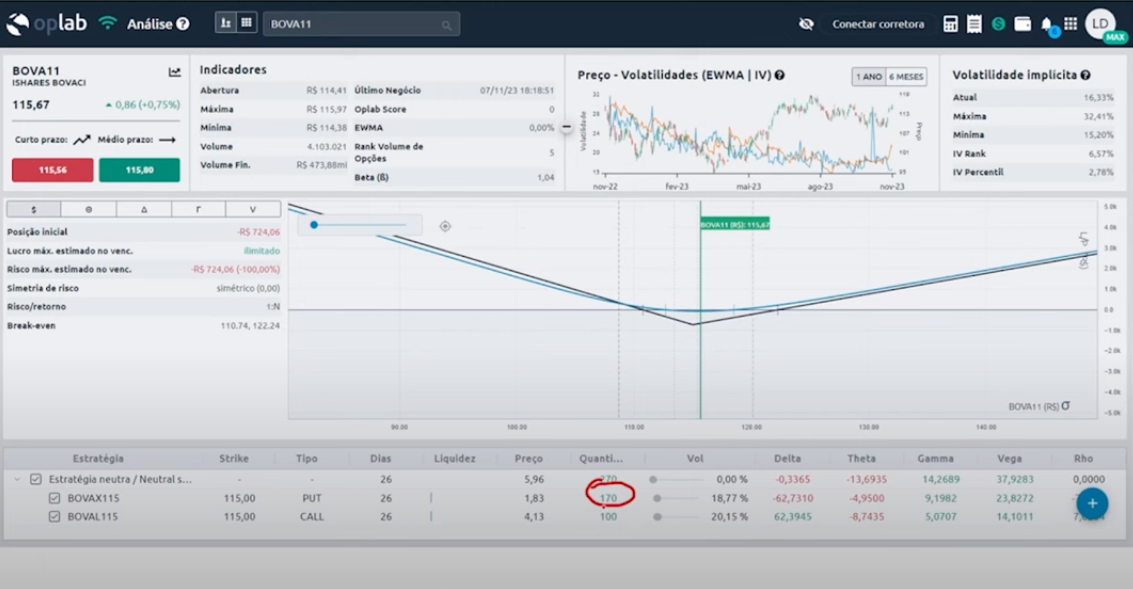The image size is (1133, 589).
Task: Select the Delta (Δ) payoff tab
Action: 143,209
